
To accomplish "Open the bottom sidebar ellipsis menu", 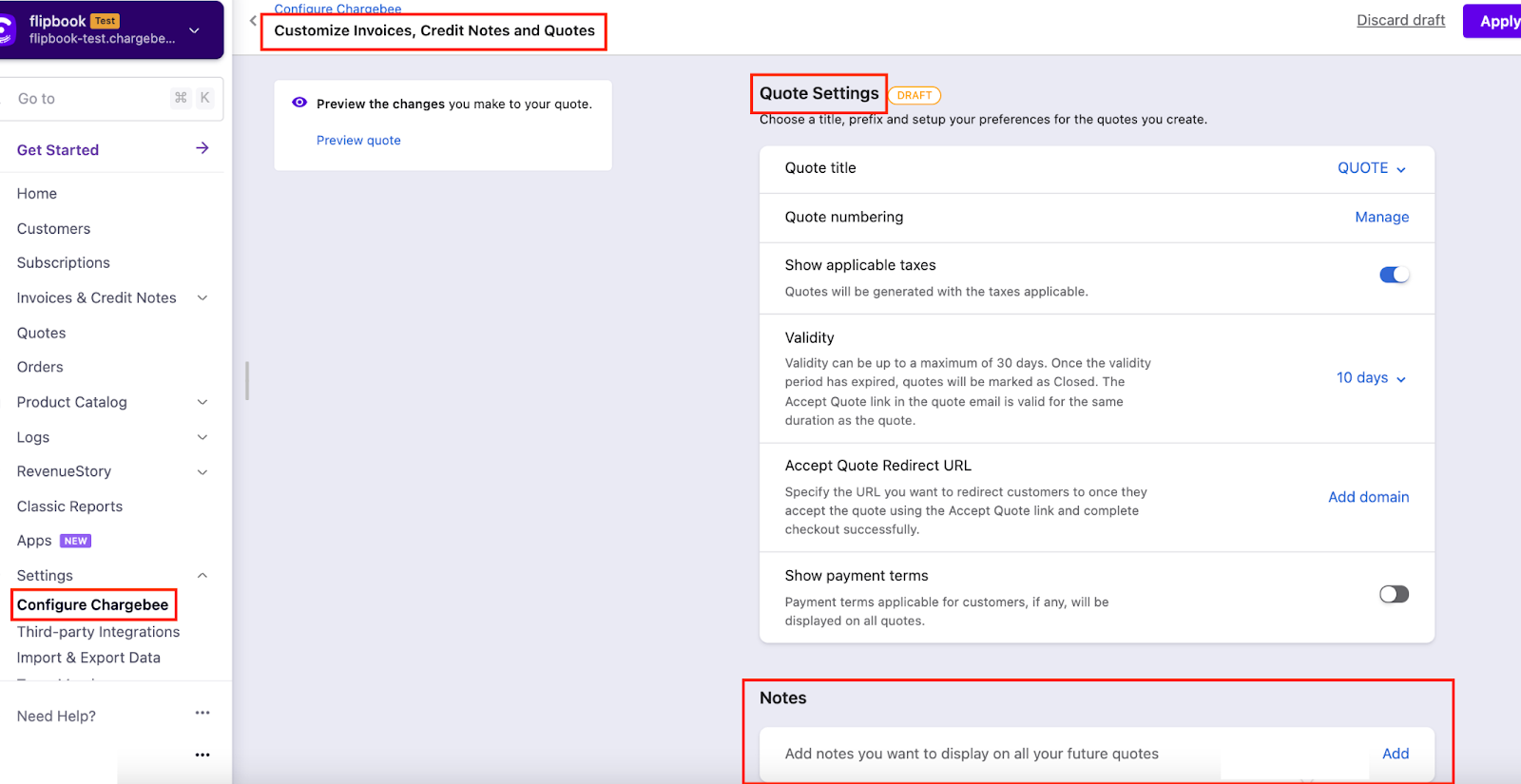I will (202, 755).
